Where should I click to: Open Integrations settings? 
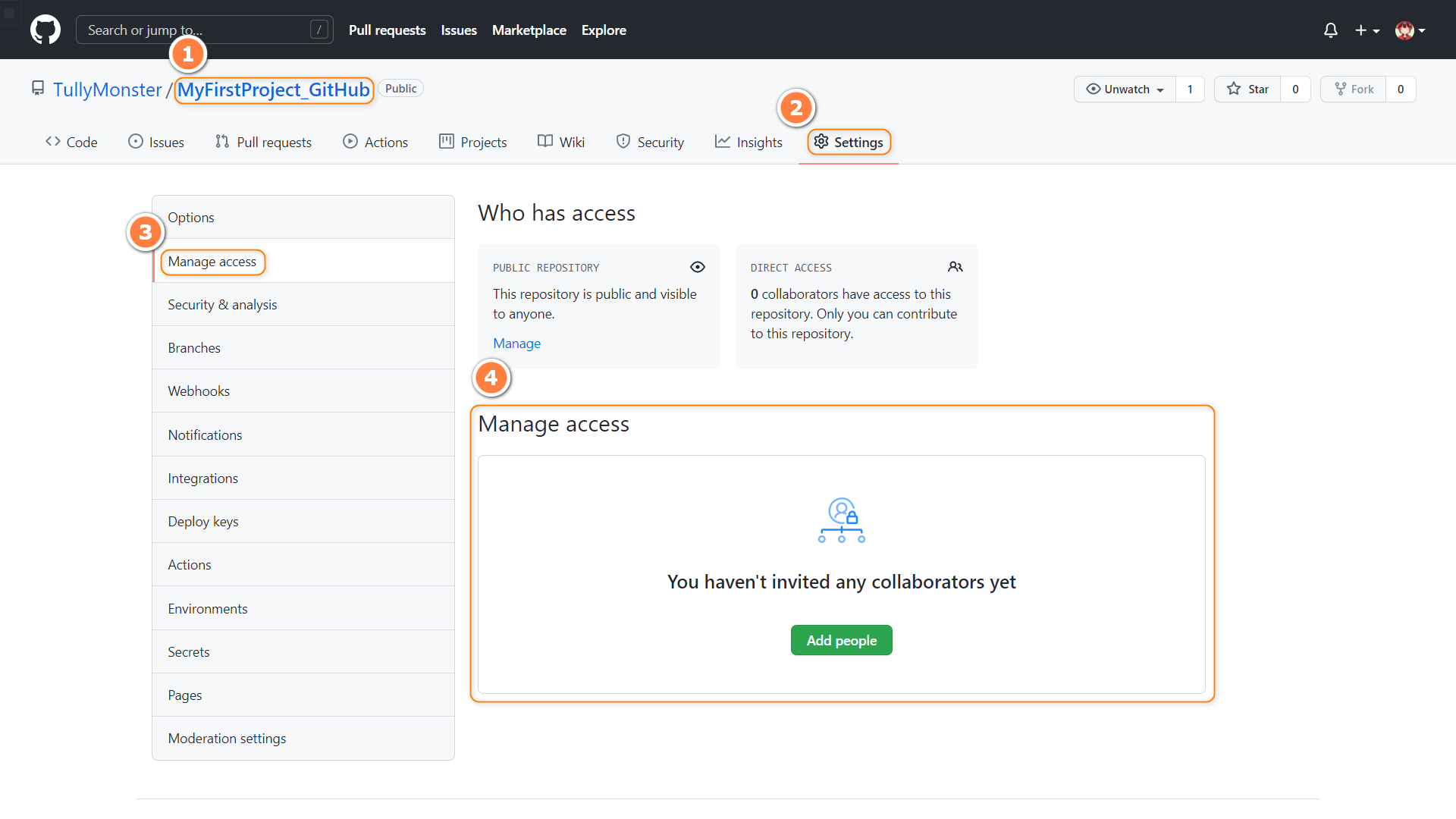coord(303,478)
